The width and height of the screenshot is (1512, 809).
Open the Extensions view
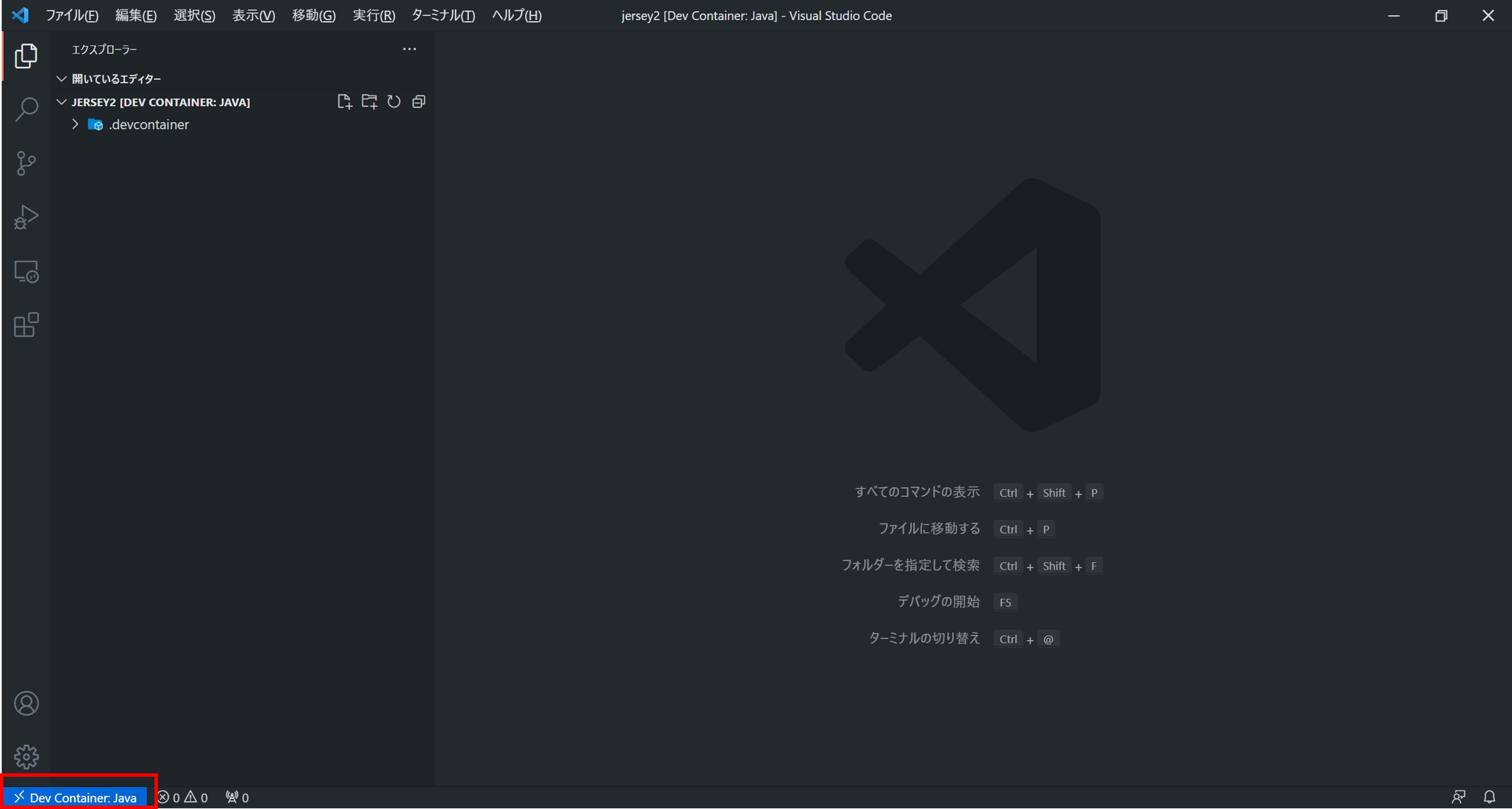(26, 325)
